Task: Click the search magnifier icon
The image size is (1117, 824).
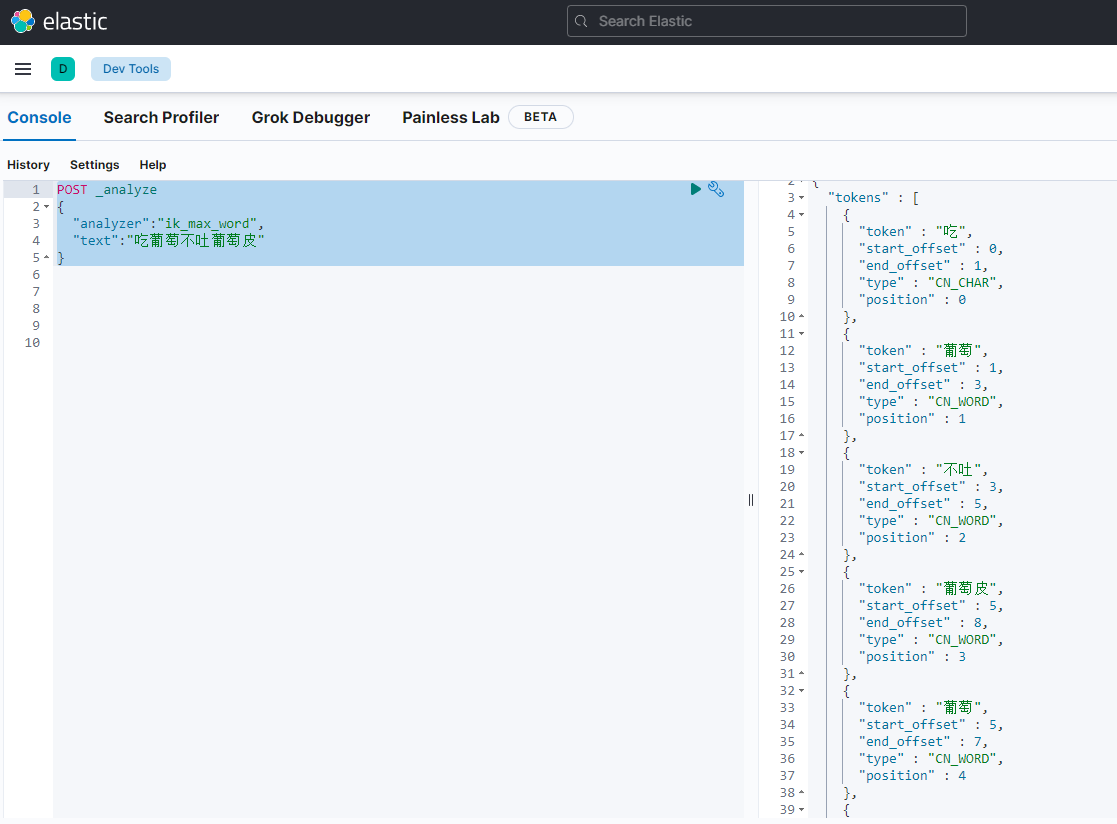Action: 581,21
